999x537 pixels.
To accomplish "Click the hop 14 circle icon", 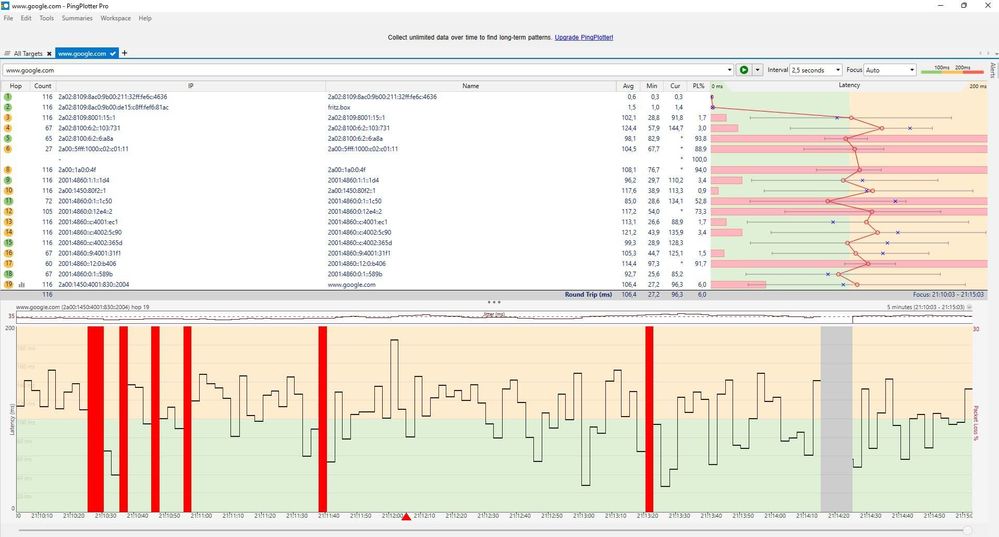I will point(8,233).
